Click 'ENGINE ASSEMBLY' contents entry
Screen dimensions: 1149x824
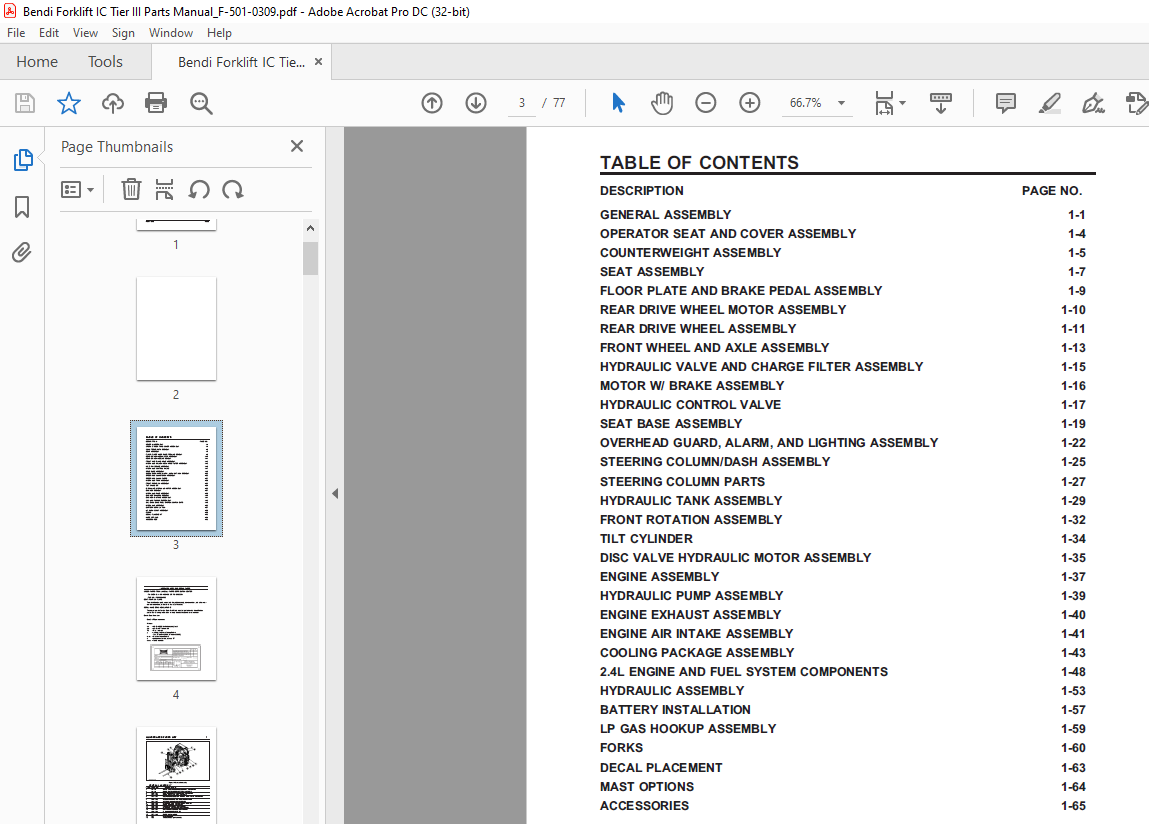660,577
